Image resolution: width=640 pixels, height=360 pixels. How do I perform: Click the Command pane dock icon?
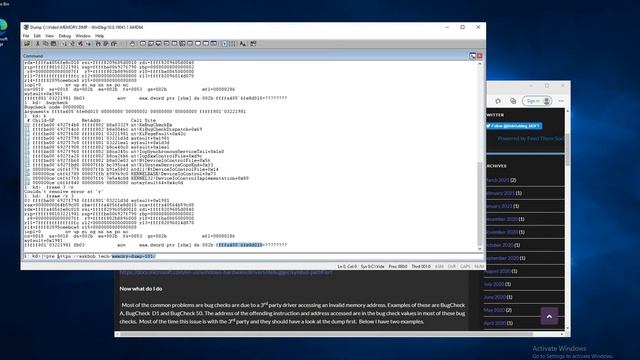tap(472, 56)
